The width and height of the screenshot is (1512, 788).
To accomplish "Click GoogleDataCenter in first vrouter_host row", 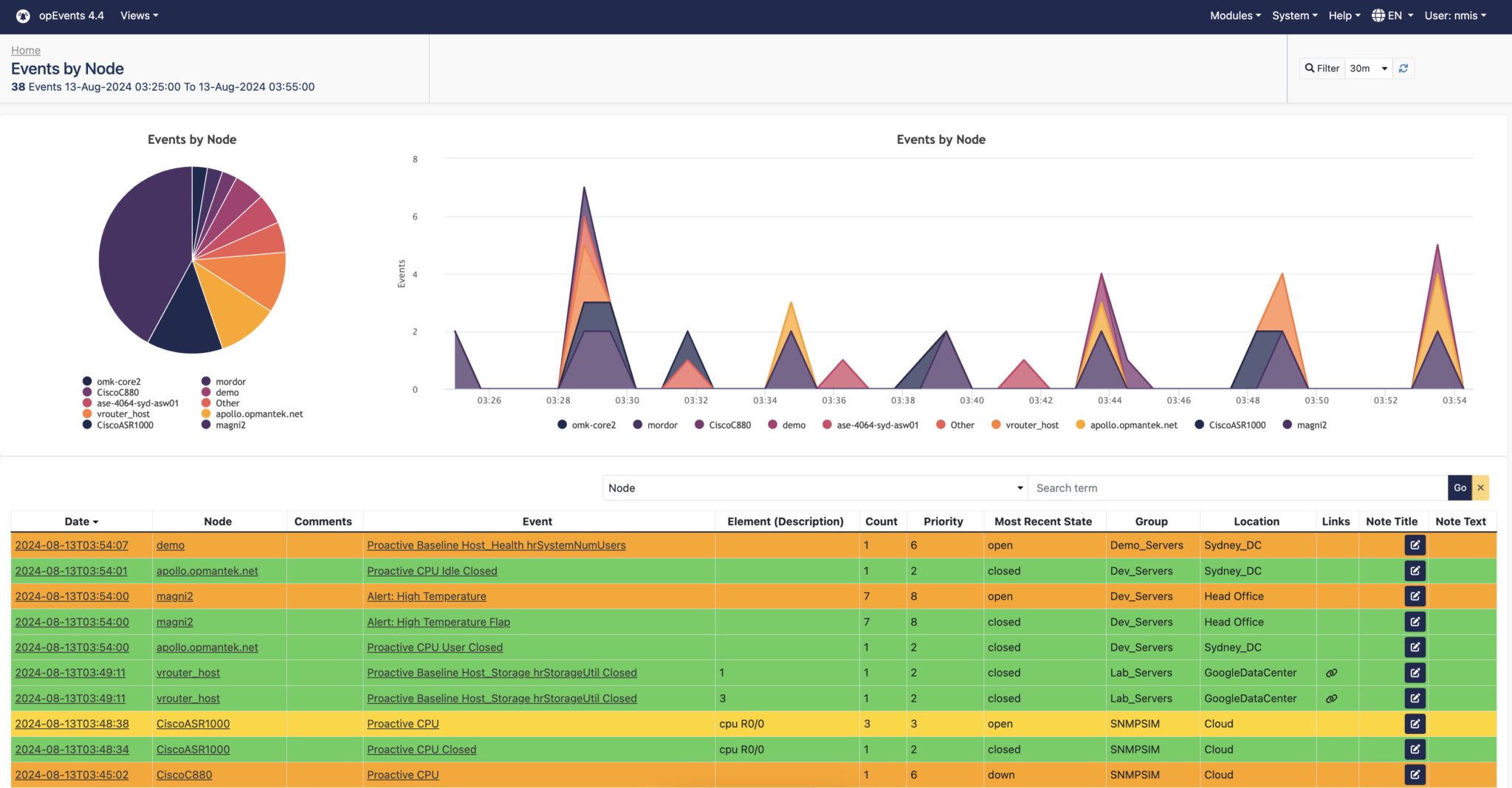I will tap(1250, 673).
